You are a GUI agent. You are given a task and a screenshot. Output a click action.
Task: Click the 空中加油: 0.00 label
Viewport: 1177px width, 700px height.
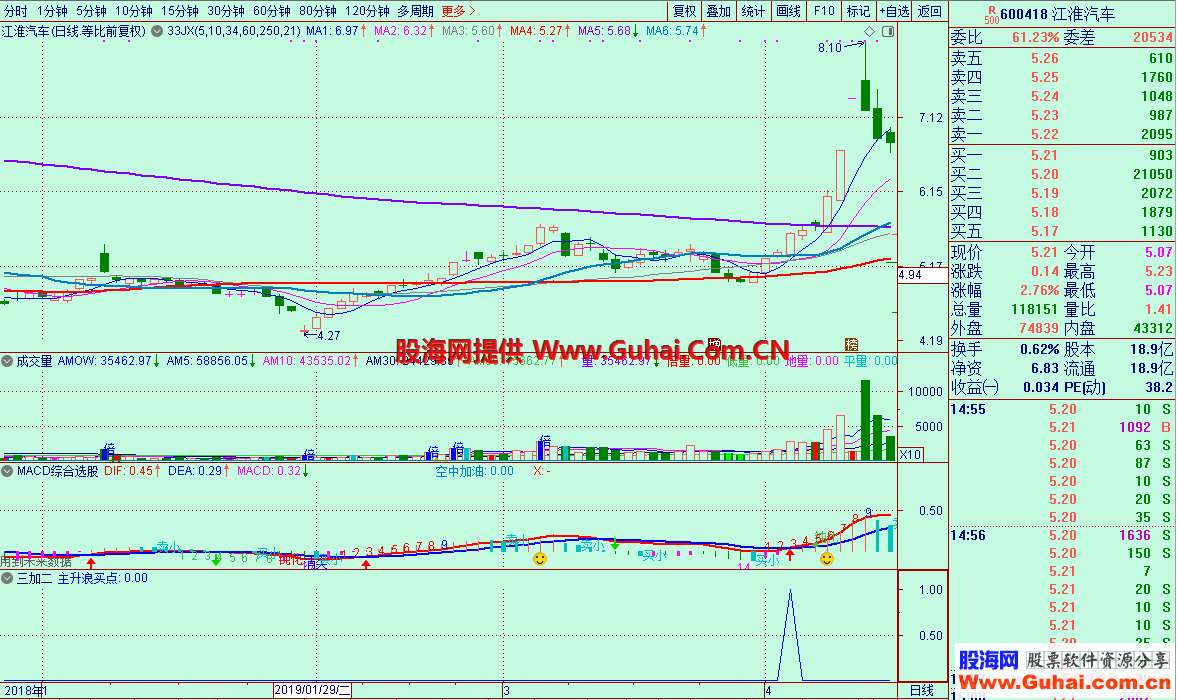tap(474, 471)
